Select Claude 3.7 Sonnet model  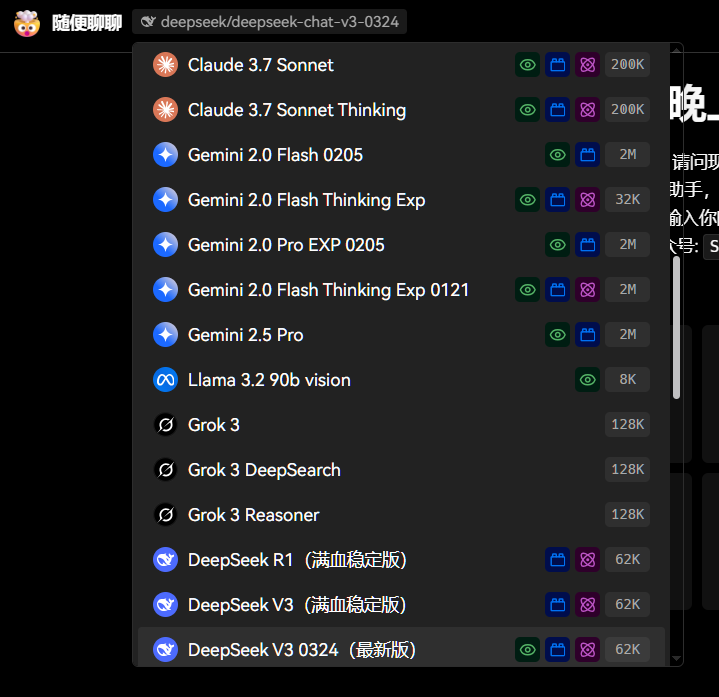pos(401,65)
